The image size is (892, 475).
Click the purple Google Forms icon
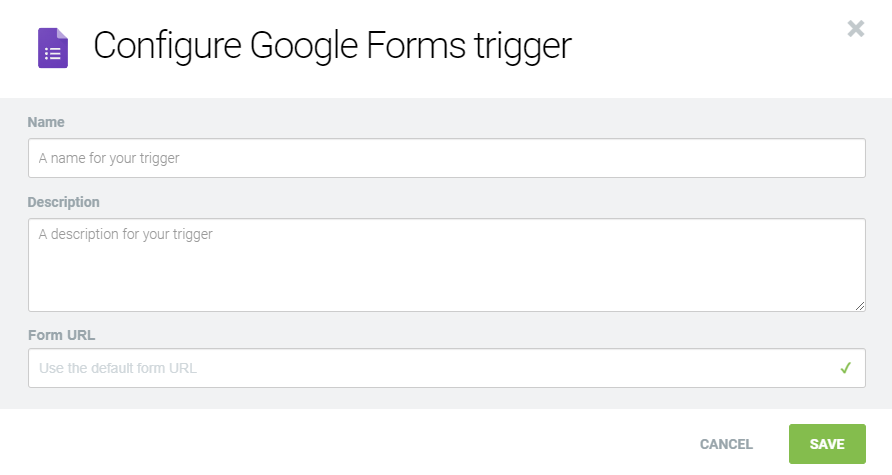coord(53,48)
